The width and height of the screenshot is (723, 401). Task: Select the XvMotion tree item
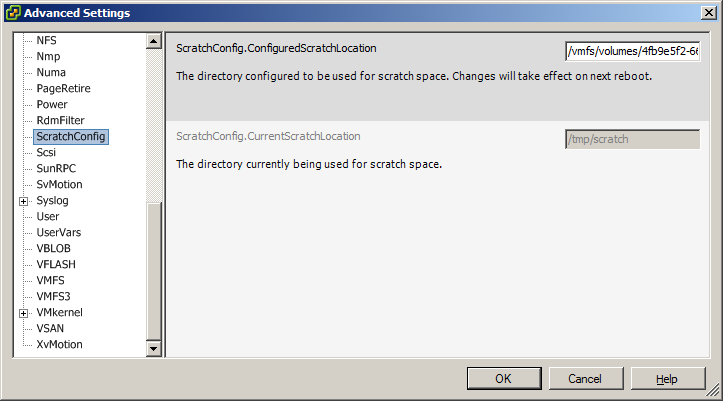click(x=59, y=344)
